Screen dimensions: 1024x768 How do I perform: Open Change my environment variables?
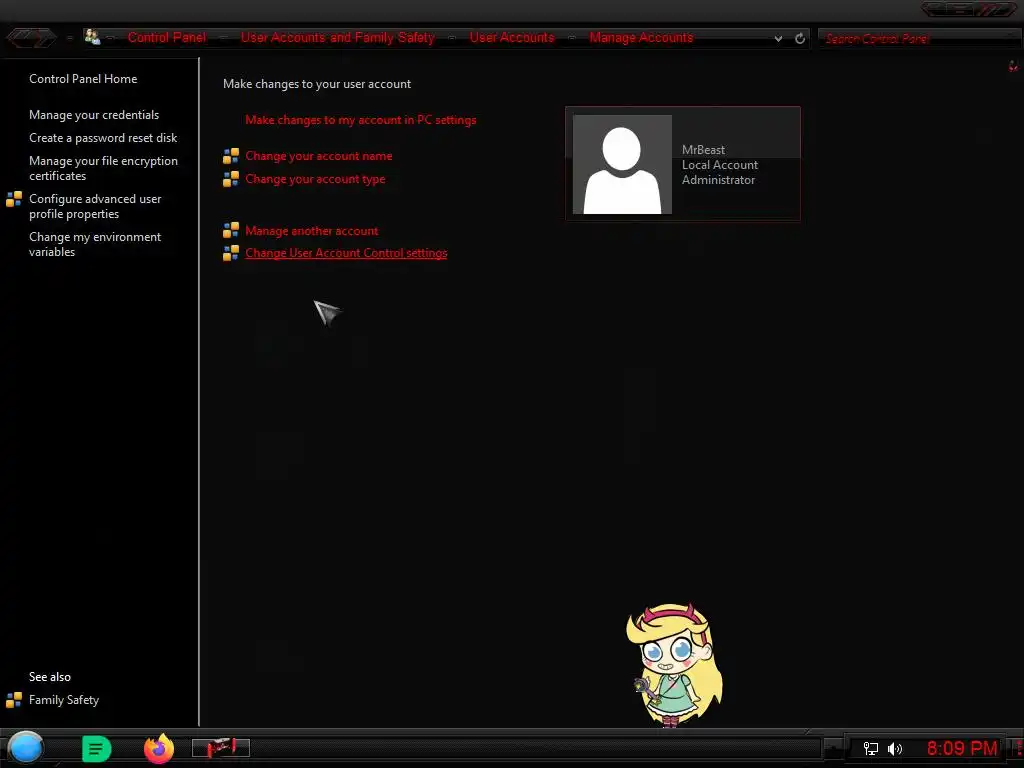[x=95, y=244]
